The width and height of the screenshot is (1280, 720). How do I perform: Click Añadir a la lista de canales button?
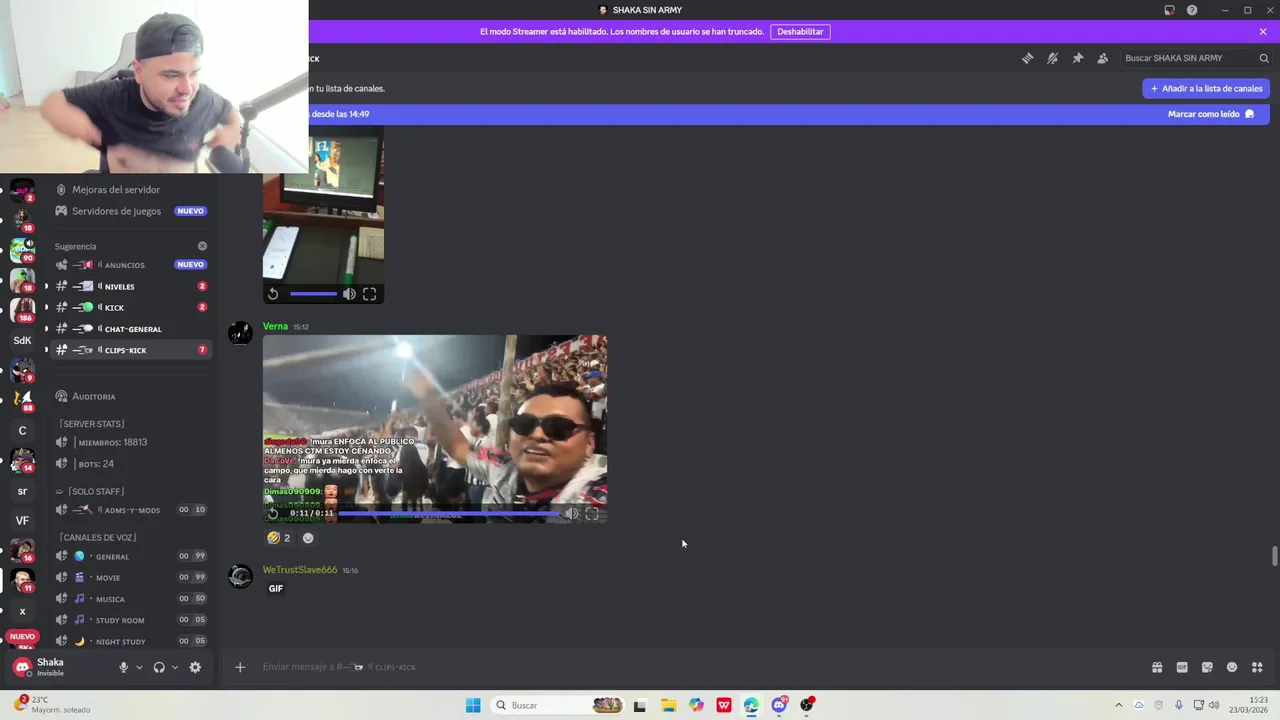pos(1206,88)
